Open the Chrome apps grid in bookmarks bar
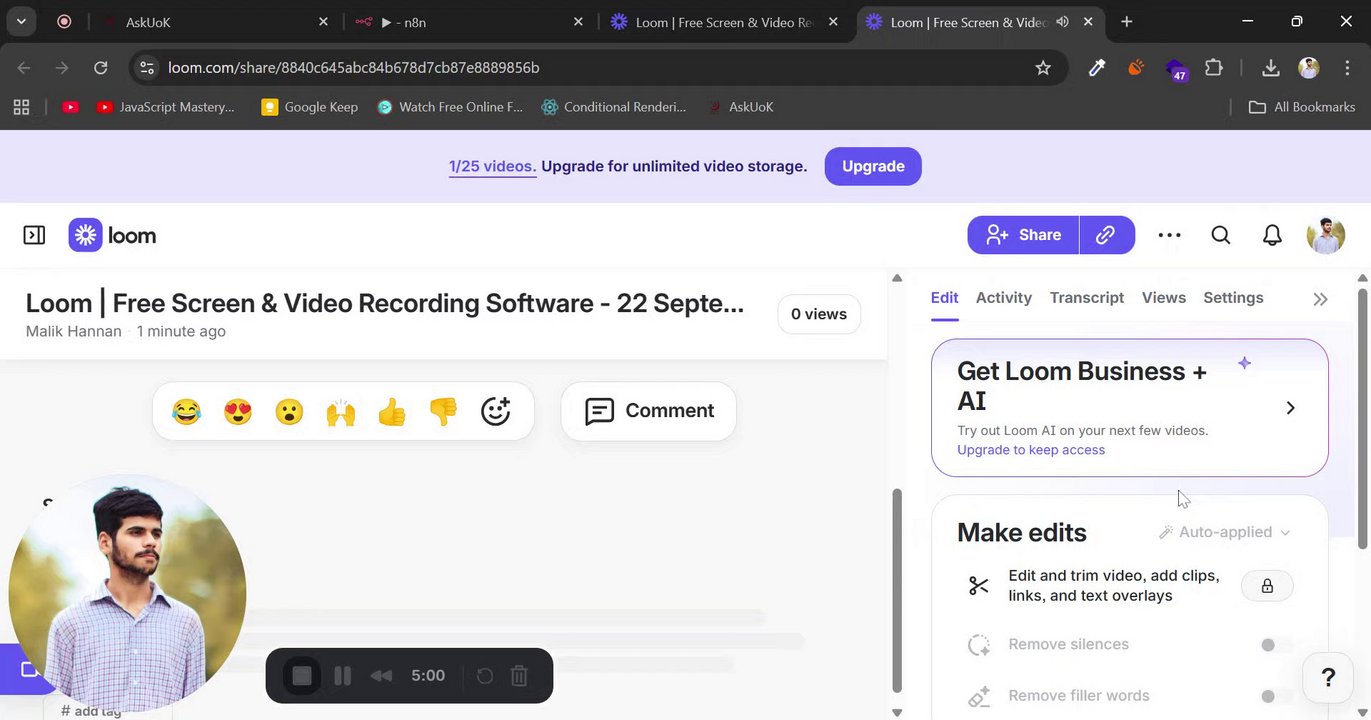 click(21, 107)
